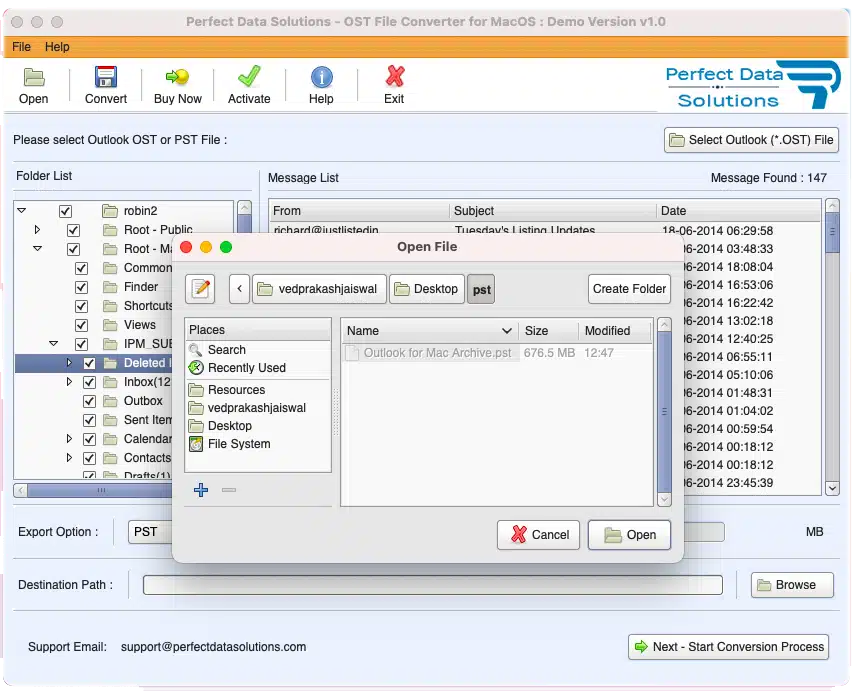Toggle the Shortcuts folder checkbox
Image resolution: width=859 pixels, height=691 pixels.
click(81, 306)
